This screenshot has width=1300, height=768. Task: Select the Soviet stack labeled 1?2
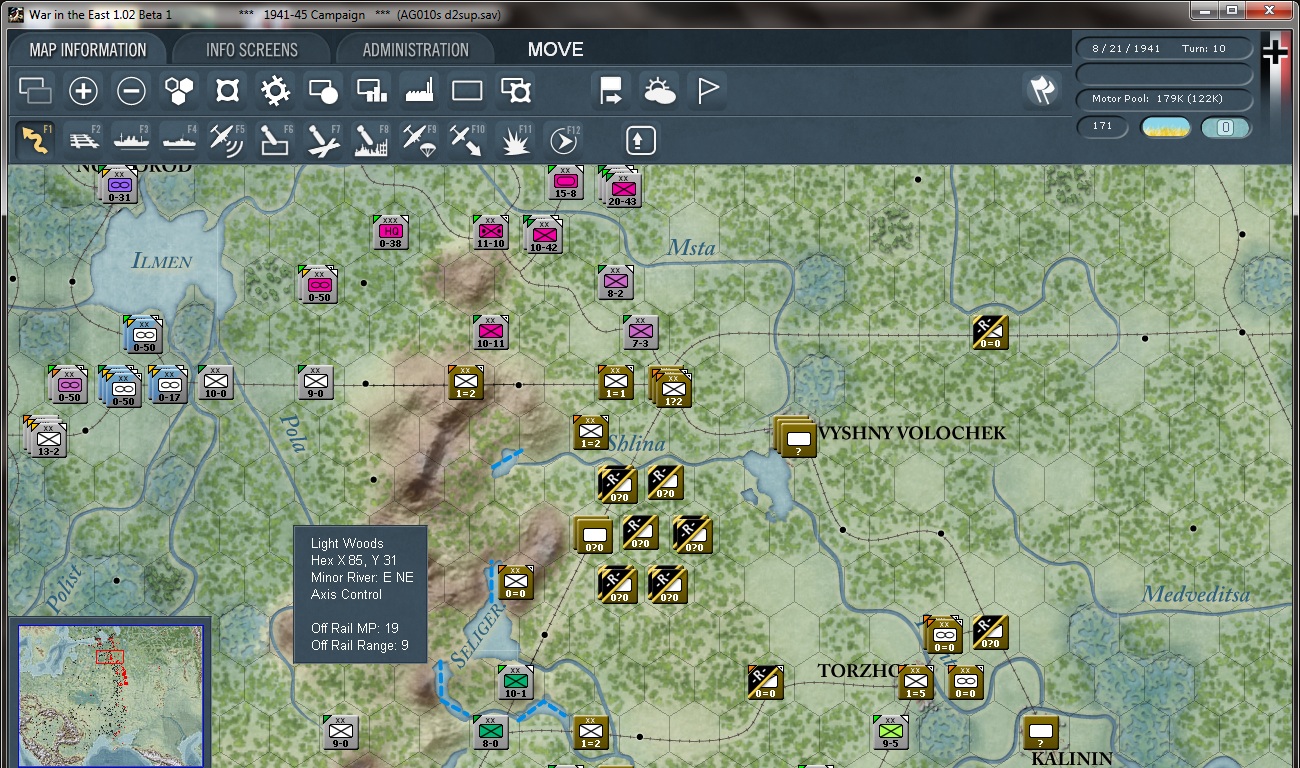tap(671, 388)
